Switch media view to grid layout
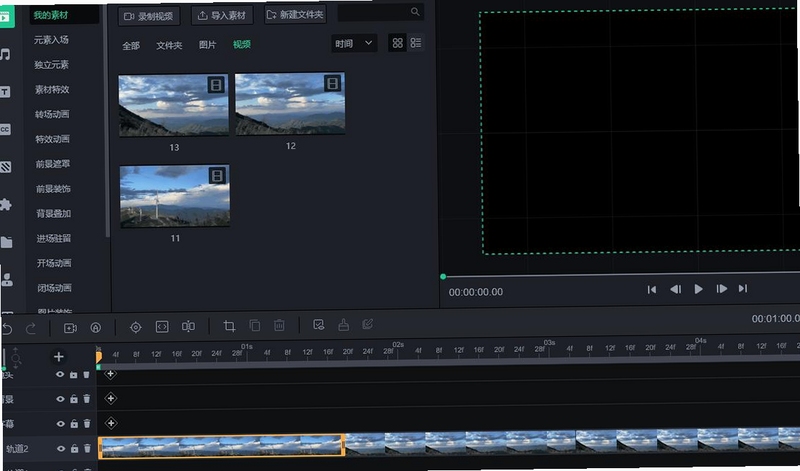Image resolution: width=800 pixels, height=471 pixels. click(x=397, y=43)
